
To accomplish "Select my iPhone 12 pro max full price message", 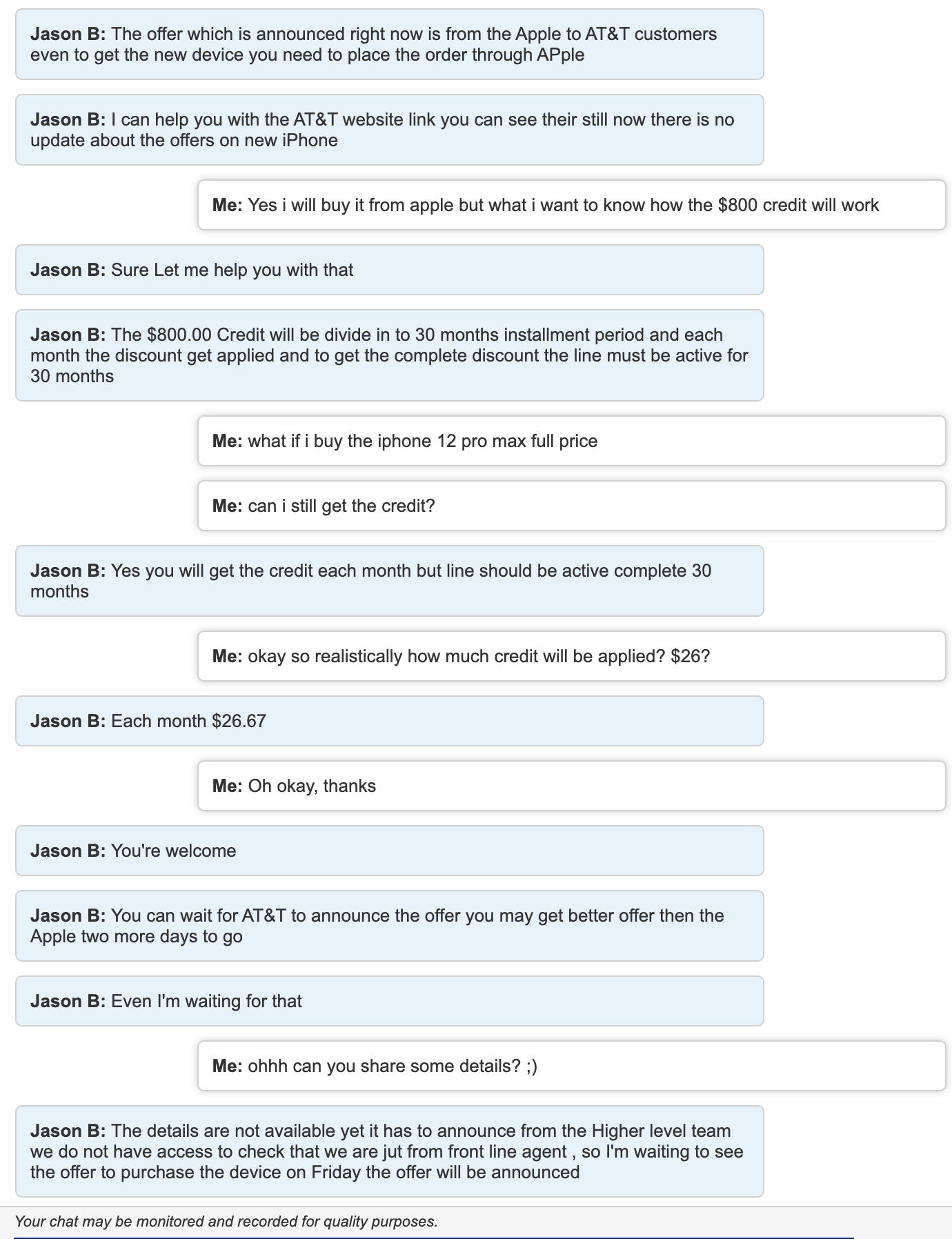I will (x=571, y=441).
